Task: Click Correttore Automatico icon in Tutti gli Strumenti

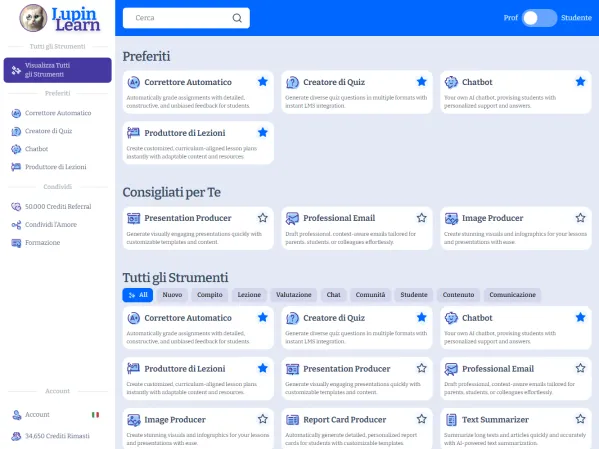Action: tap(133, 318)
